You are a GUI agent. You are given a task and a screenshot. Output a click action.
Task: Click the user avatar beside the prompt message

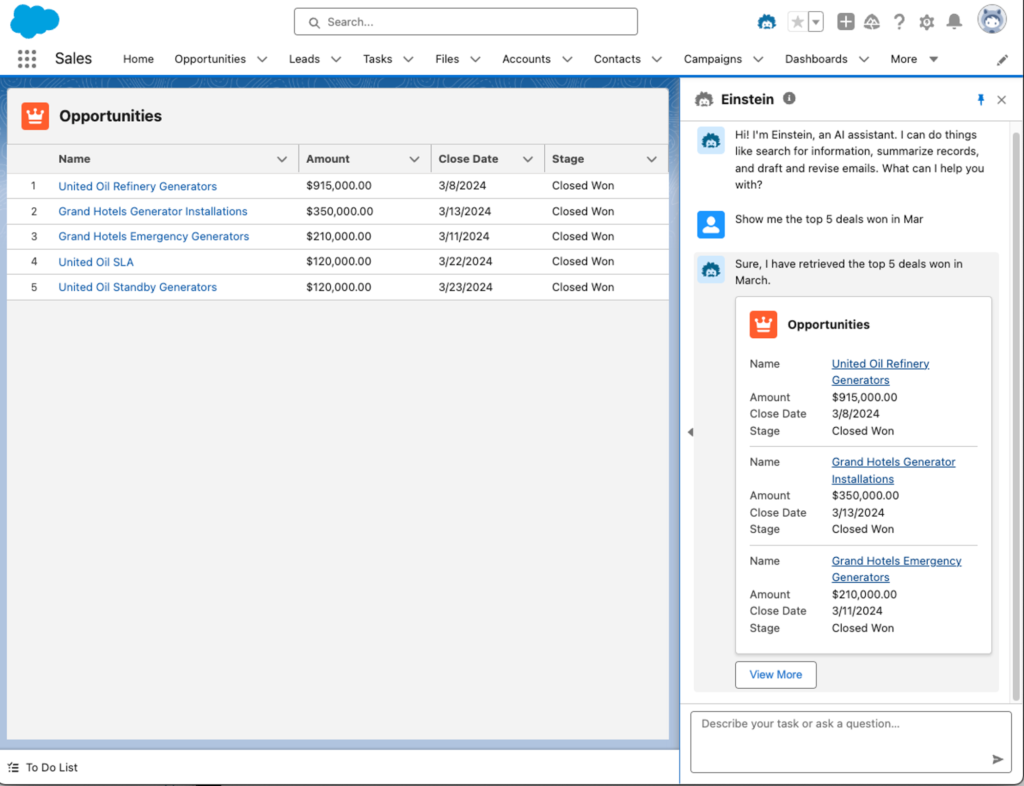pyautogui.click(x=711, y=225)
